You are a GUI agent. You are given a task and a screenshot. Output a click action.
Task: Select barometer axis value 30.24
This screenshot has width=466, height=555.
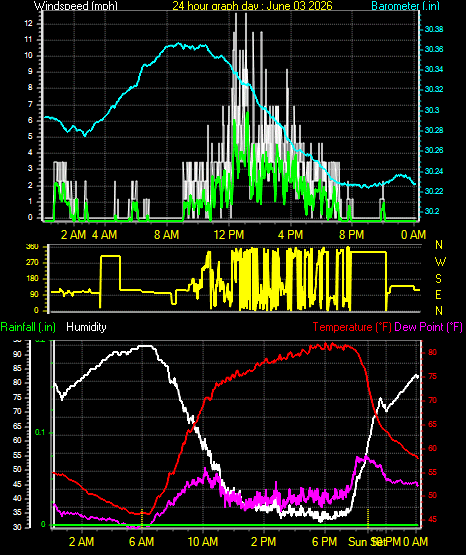[x=434, y=171]
